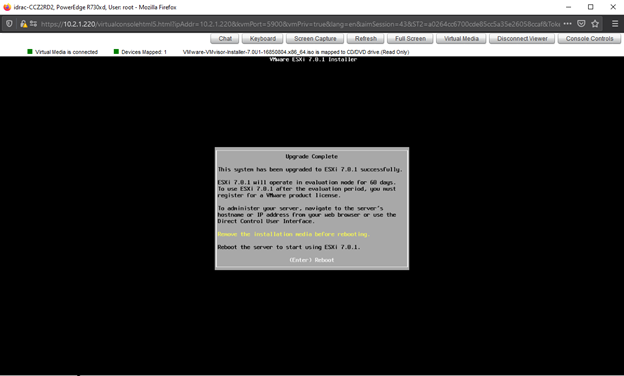The height and width of the screenshot is (376, 624).
Task: Open the Keyboard button
Action: click(x=263, y=39)
